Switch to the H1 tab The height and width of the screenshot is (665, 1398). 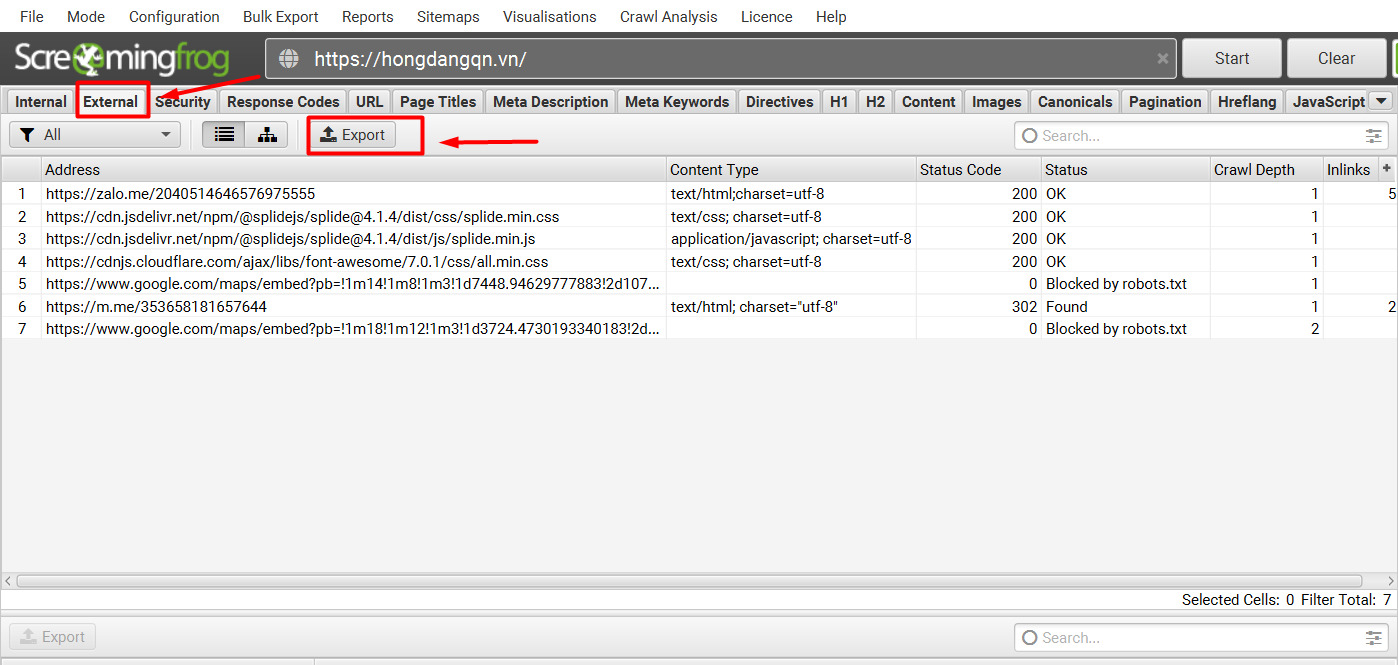[839, 102]
